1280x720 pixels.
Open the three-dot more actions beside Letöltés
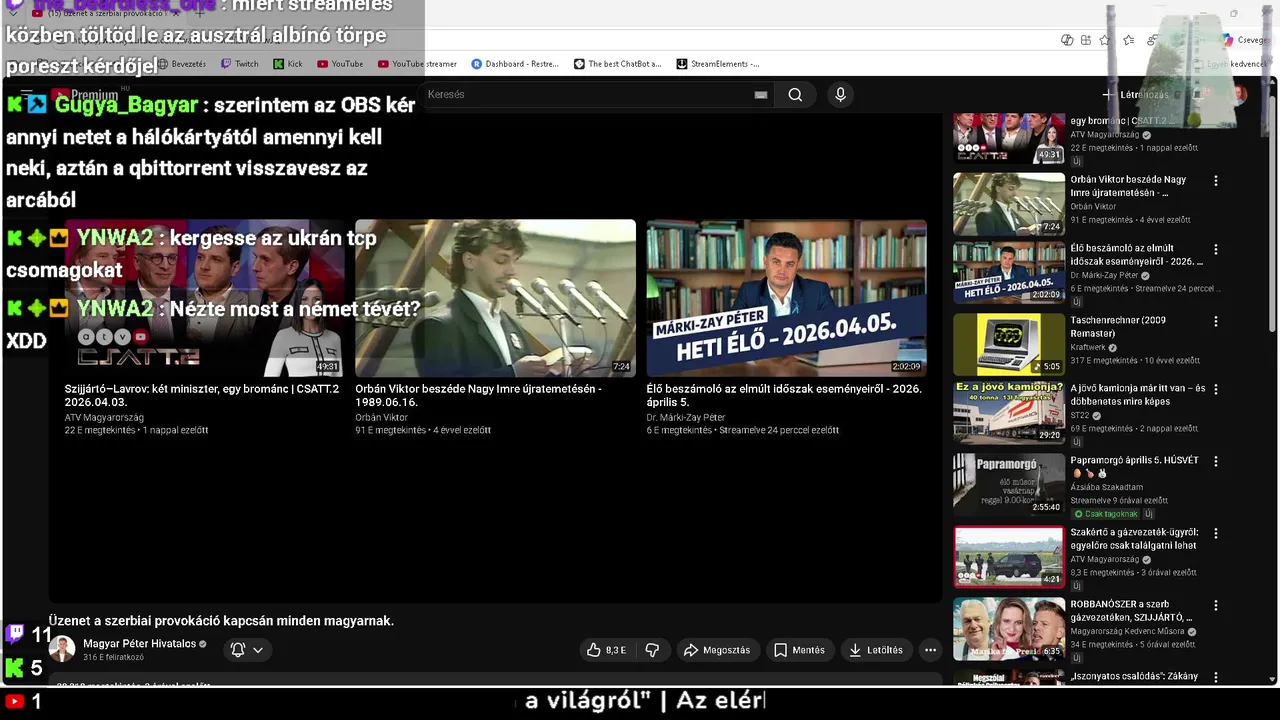(x=930, y=650)
